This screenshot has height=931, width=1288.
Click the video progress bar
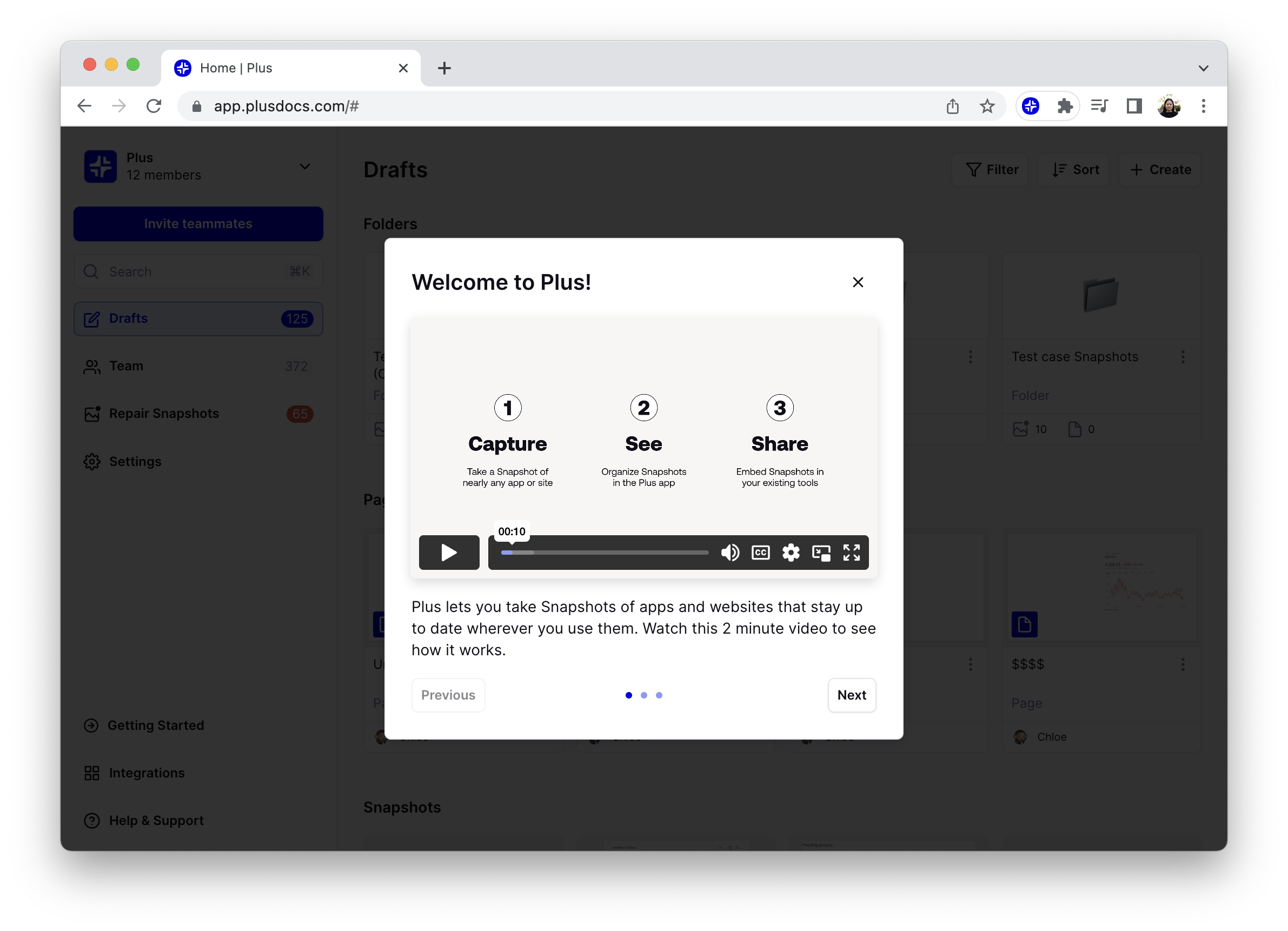(604, 553)
